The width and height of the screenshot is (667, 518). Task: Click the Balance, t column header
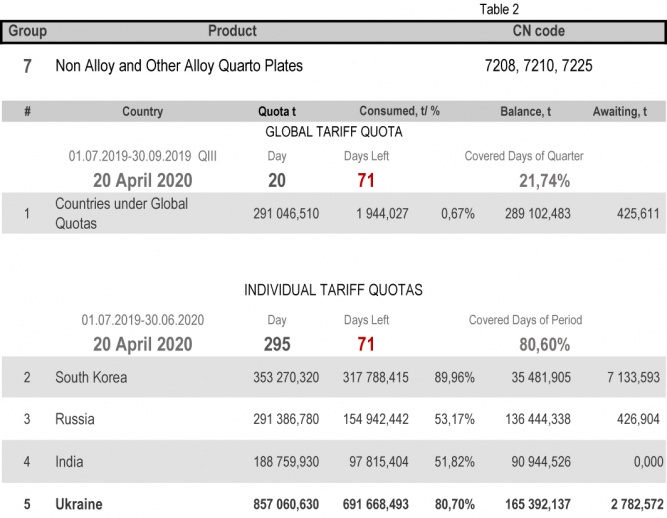525,112
